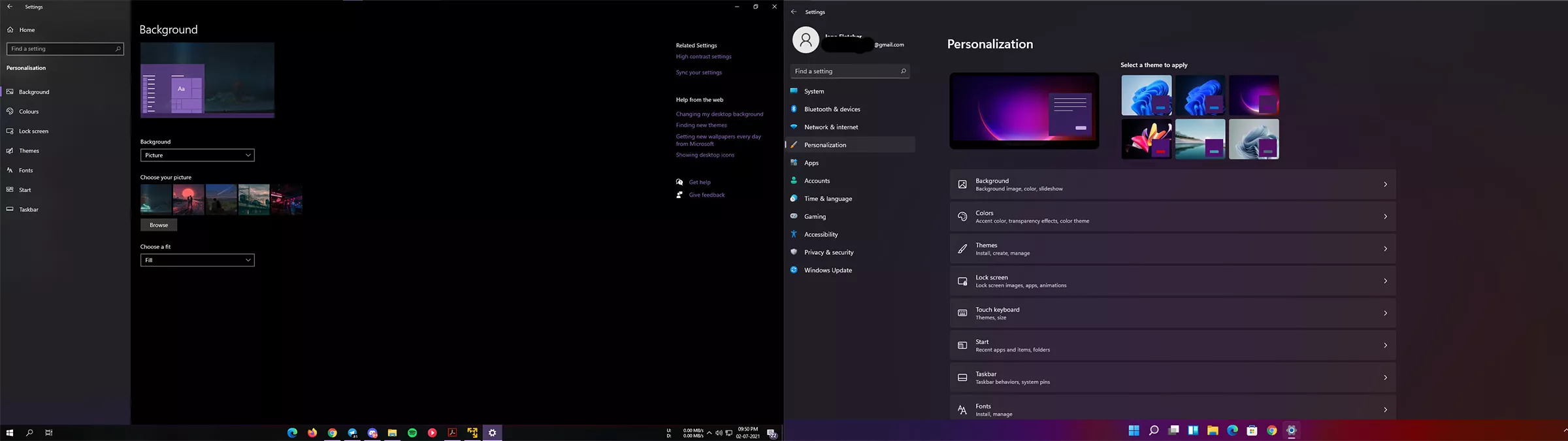Select the red moon wallpaper thumbnail
Screen dimensions: 1568x441
tap(188, 199)
